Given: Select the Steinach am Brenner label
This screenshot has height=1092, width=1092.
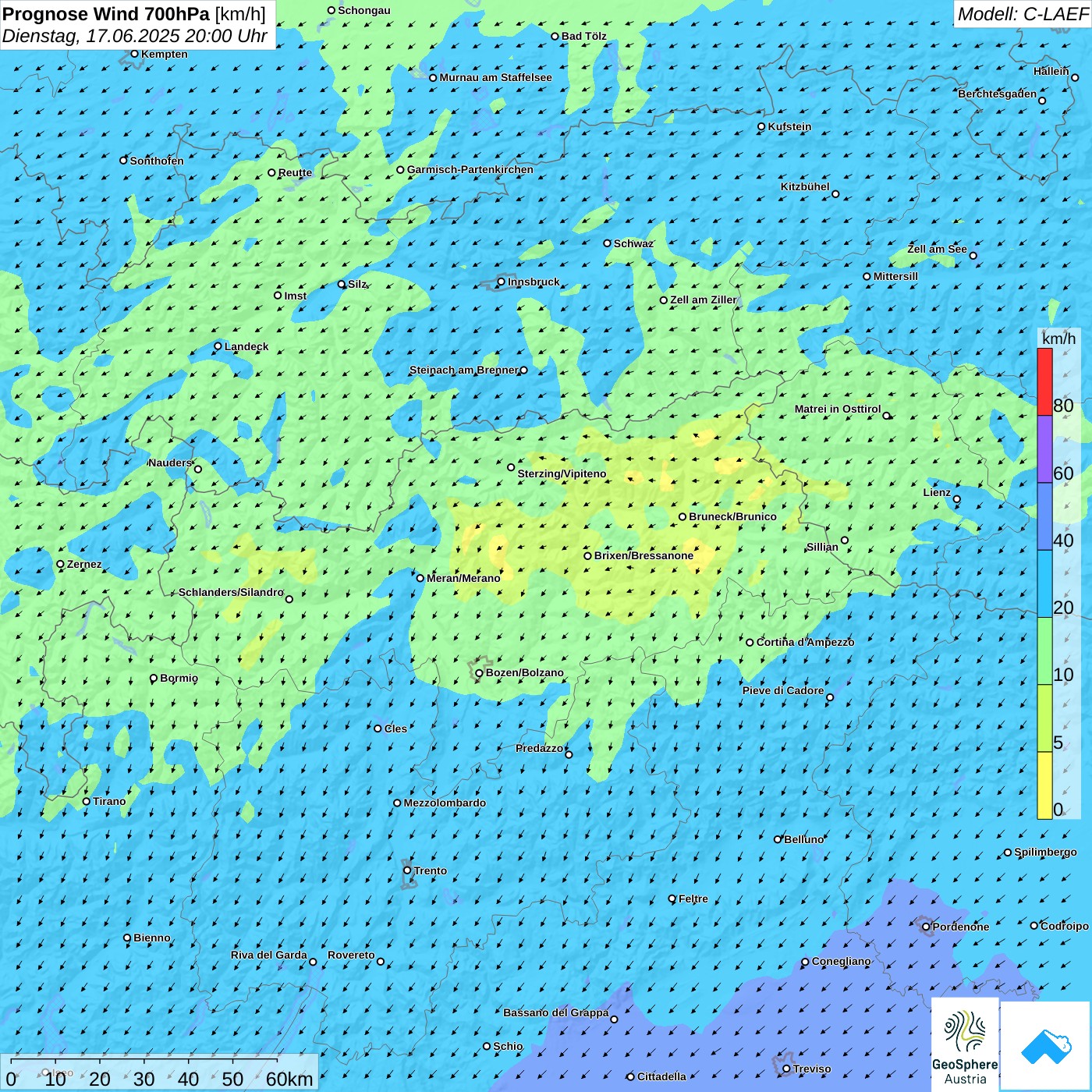Looking at the screenshot, I should point(463,370).
